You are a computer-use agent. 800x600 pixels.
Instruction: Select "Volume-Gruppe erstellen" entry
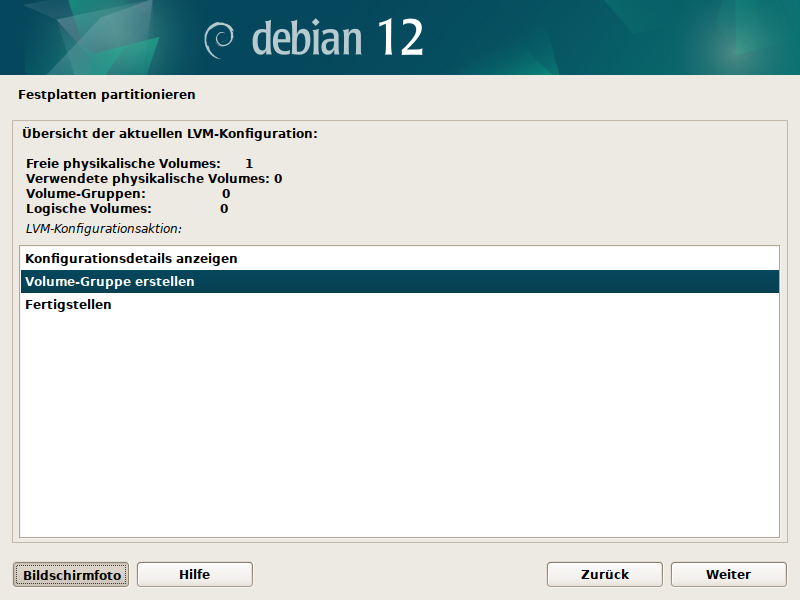(x=110, y=282)
